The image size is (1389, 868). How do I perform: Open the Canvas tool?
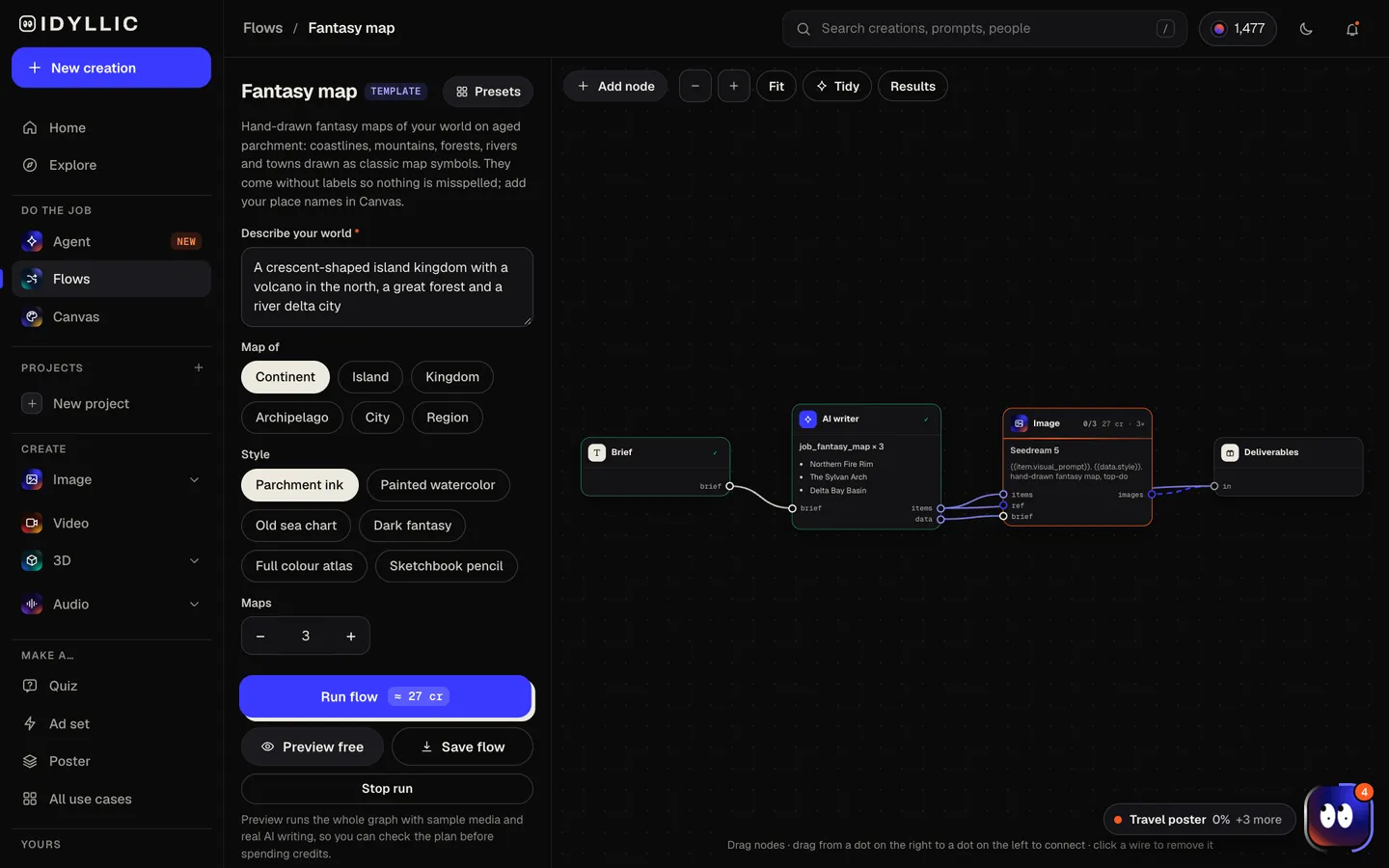click(111, 316)
